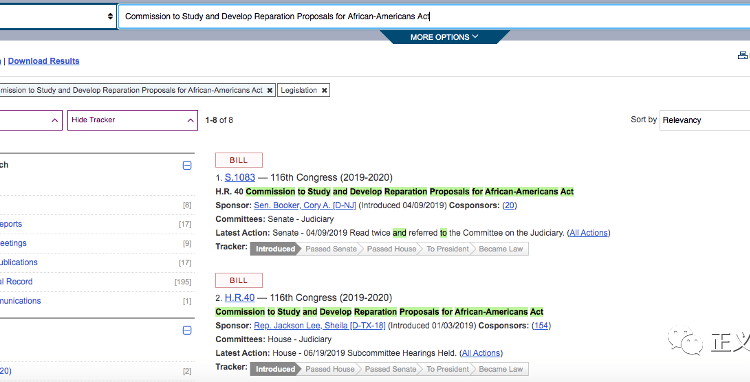Click inside the search query field
This screenshot has width=750, height=382.
click(434, 16)
